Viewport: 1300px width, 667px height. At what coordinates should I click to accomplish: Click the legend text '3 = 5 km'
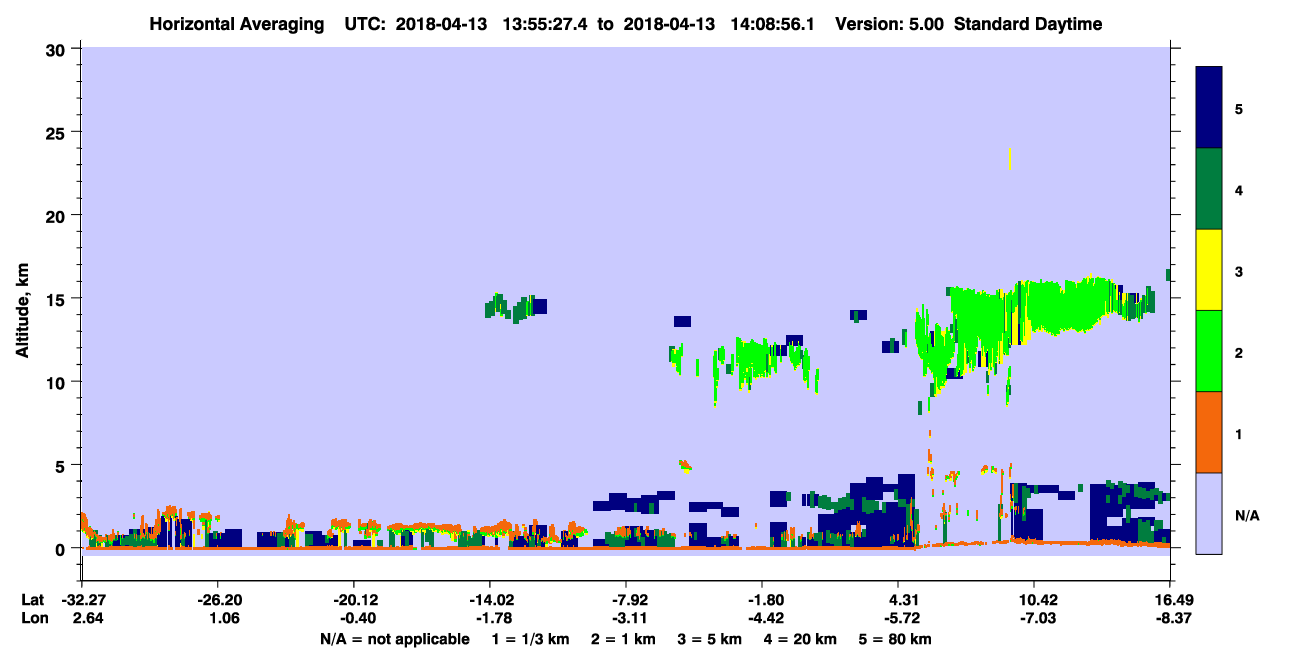709,639
